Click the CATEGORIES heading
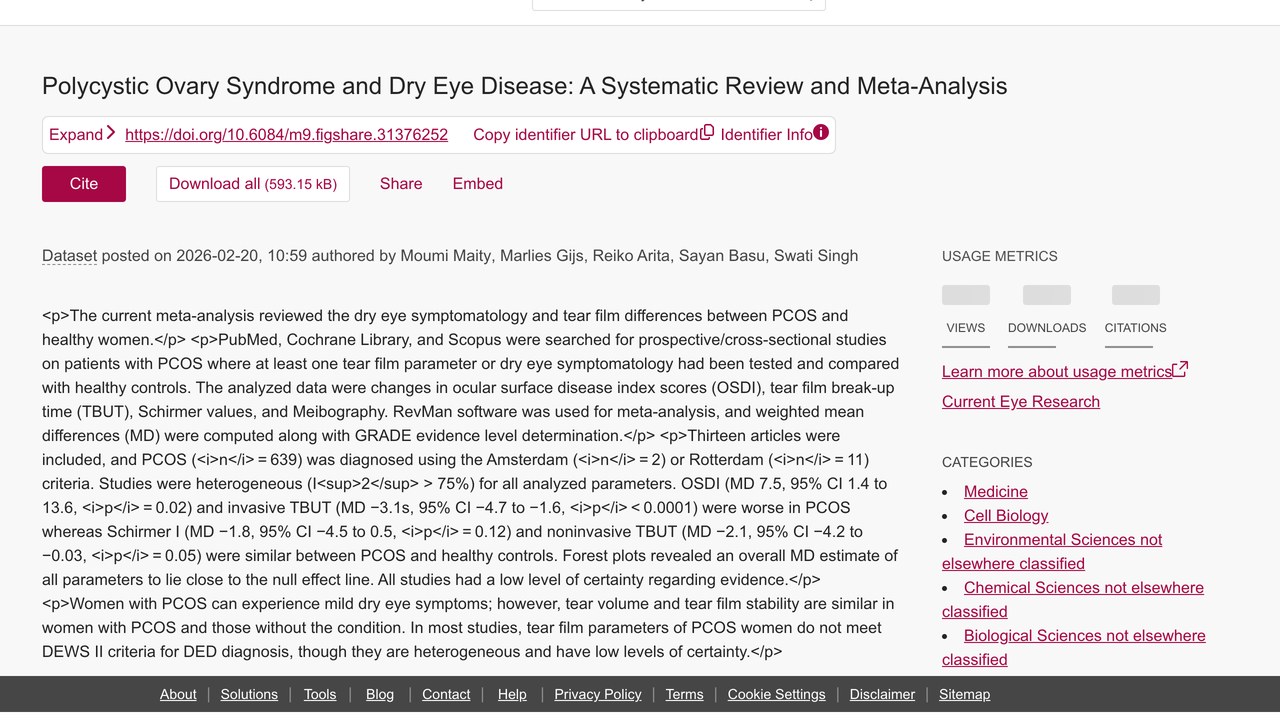 [987, 462]
